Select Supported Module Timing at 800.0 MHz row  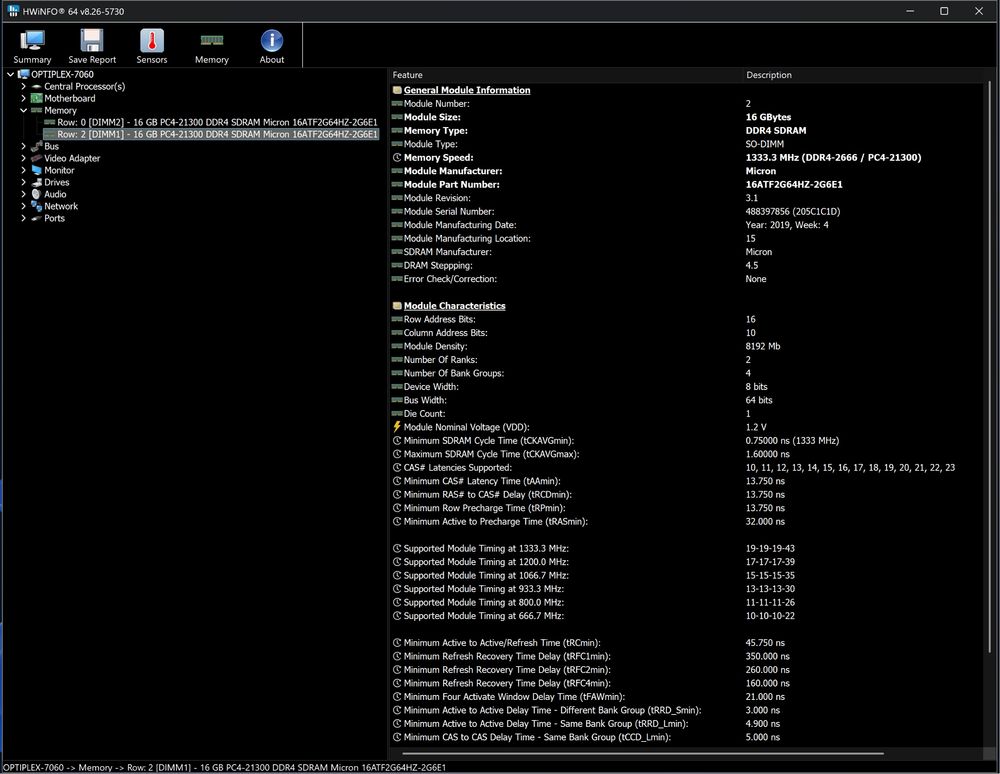[688, 602]
